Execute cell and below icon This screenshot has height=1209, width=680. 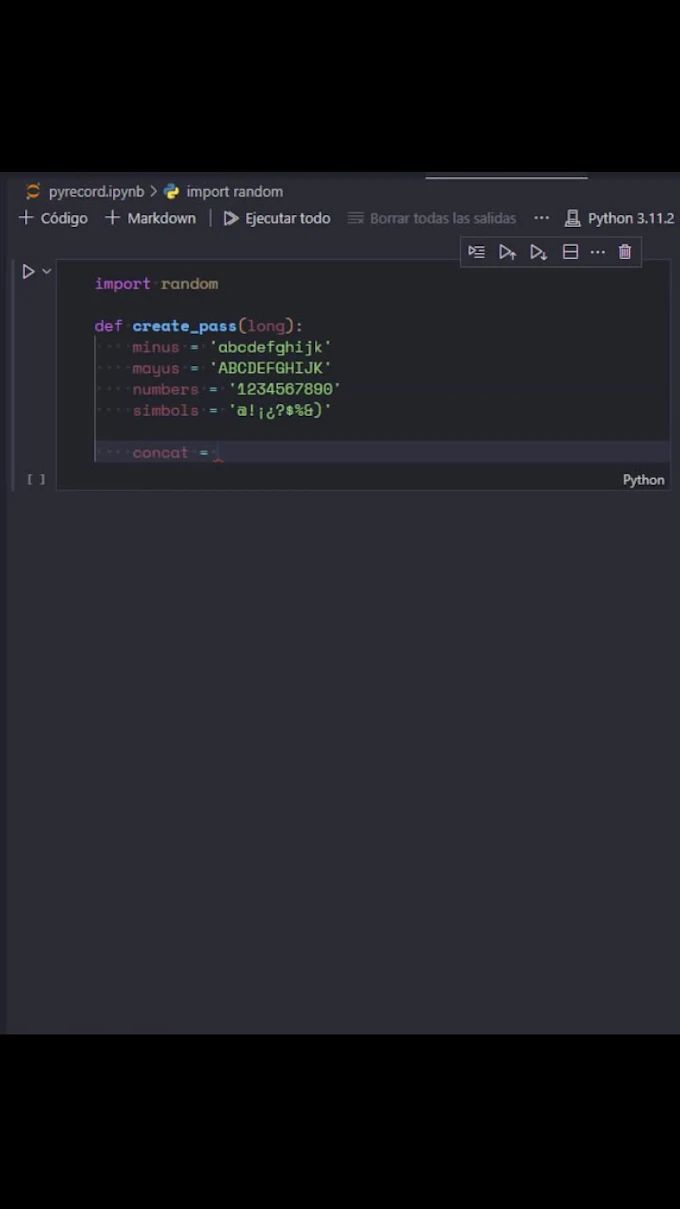pos(538,252)
